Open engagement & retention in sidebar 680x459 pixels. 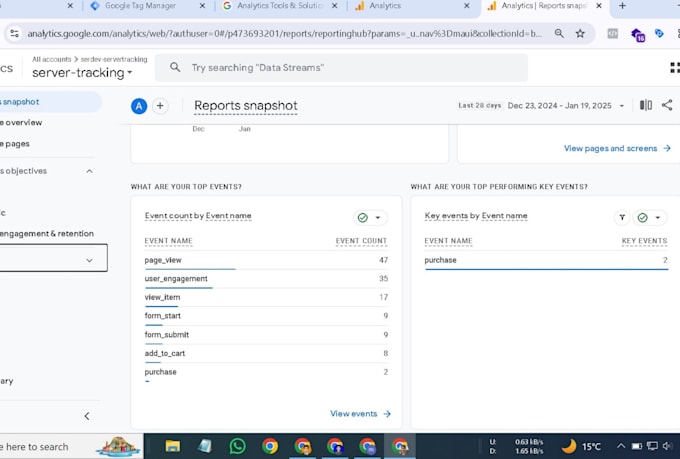pyautogui.click(x=46, y=233)
